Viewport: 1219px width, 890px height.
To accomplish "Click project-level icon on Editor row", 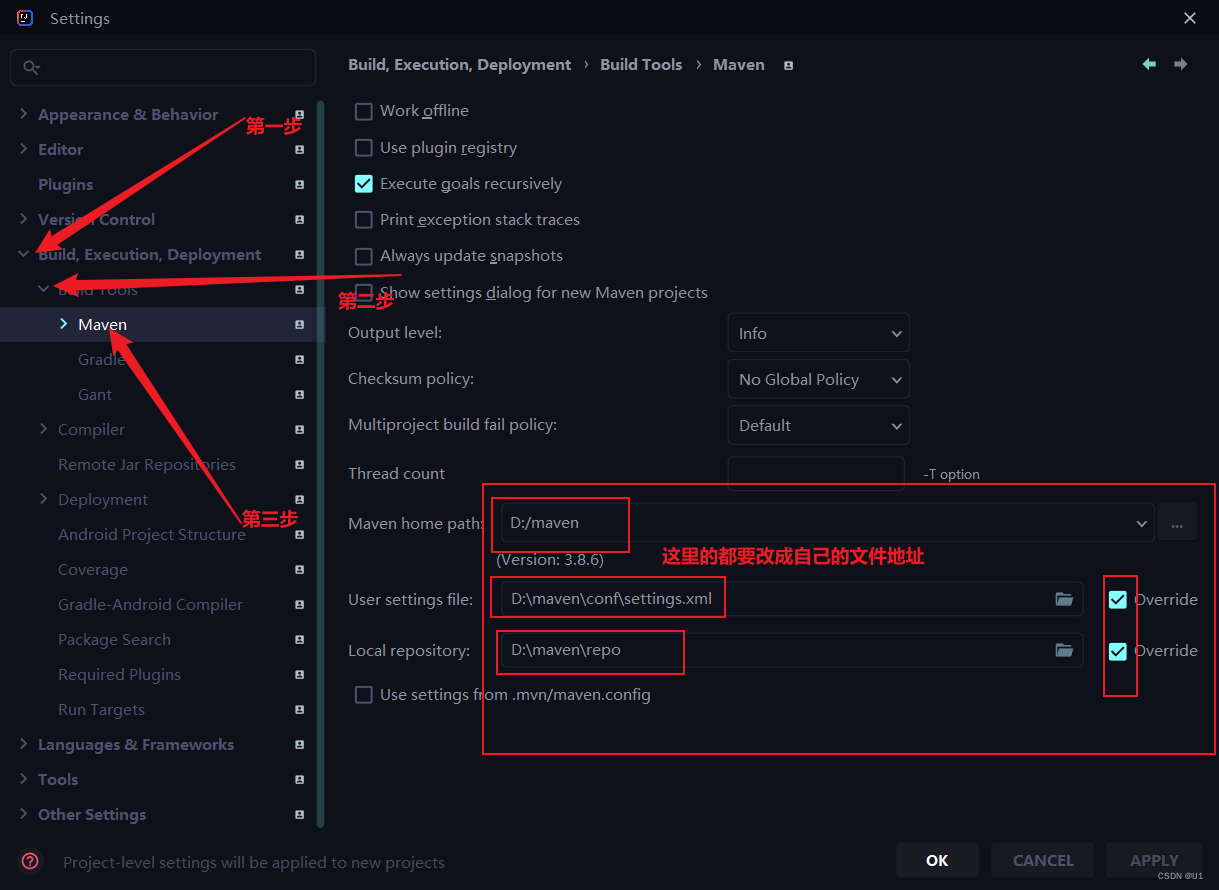I will click(299, 150).
